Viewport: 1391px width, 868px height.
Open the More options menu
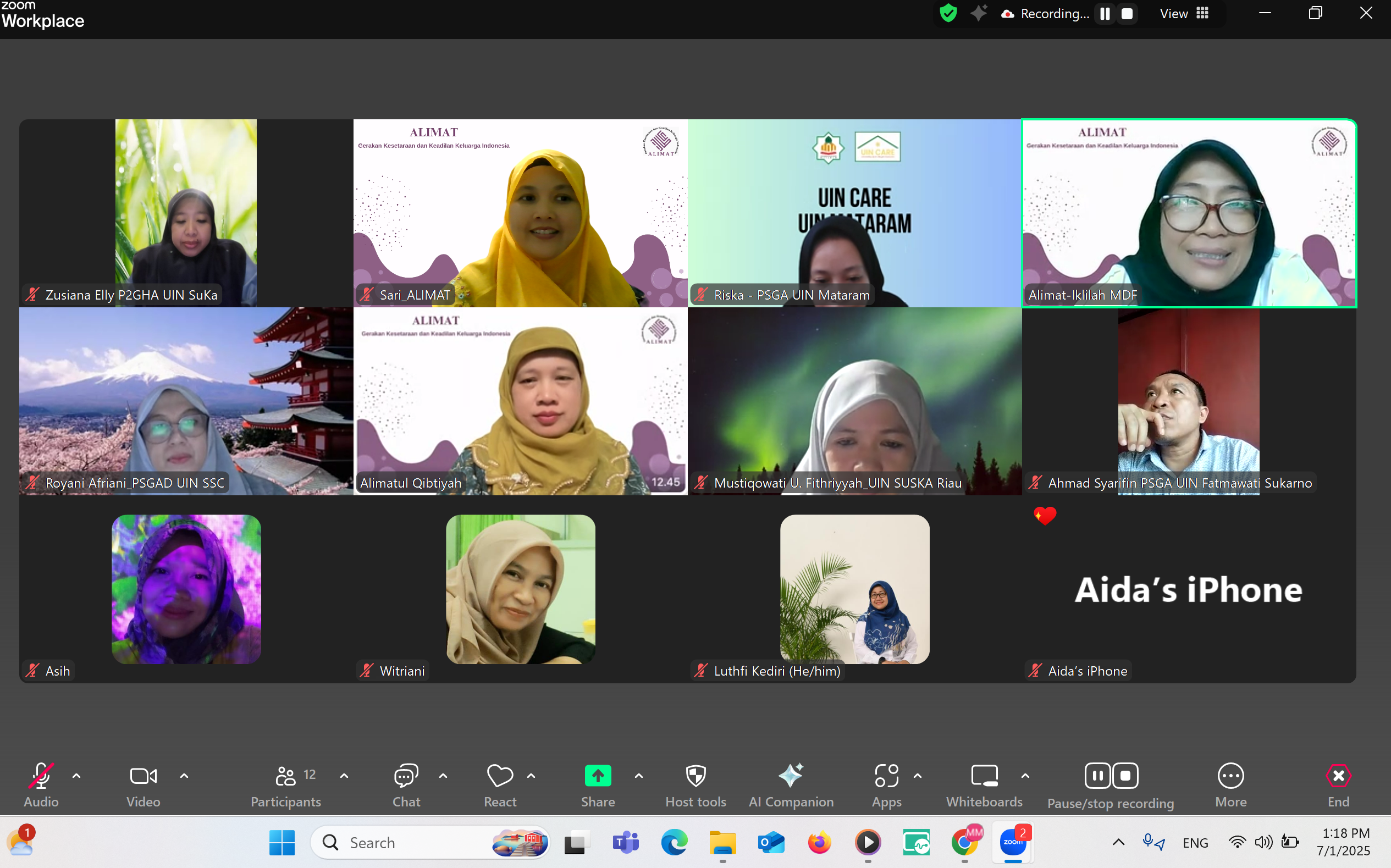pyautogui.click(x=1231, y=785)
